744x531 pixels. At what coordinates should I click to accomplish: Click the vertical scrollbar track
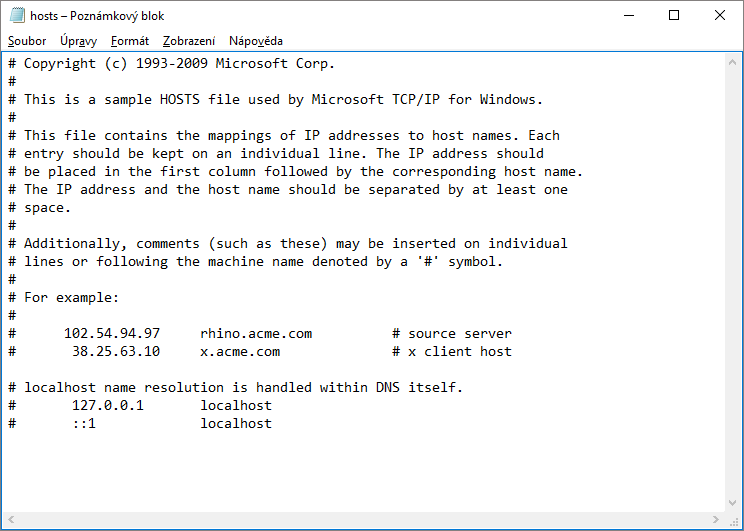pyautogui.click(x=734, y=280)
